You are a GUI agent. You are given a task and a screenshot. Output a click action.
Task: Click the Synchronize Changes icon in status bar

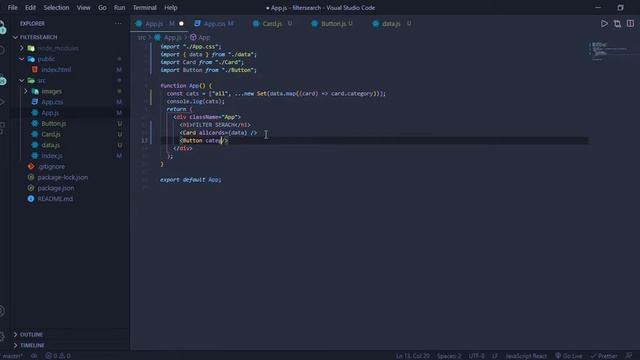[x=34, y=356]
